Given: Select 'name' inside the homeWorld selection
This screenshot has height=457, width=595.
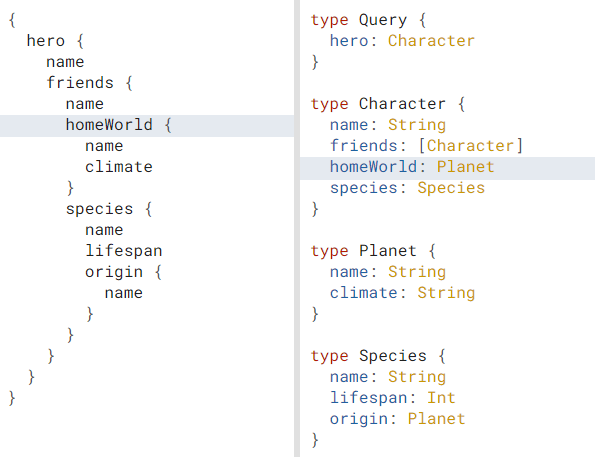Looking at the screenshot, I should [104, 146].
